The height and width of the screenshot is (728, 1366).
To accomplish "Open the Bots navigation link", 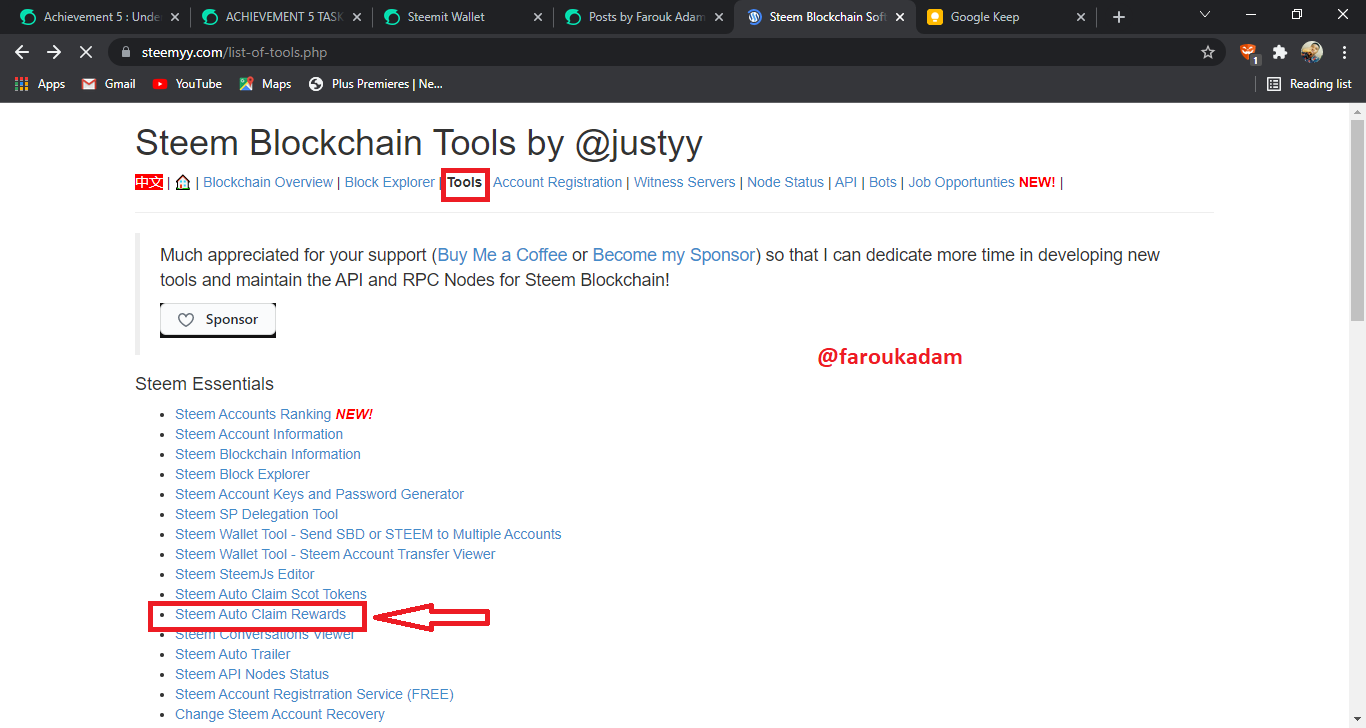I will (883, 182).
